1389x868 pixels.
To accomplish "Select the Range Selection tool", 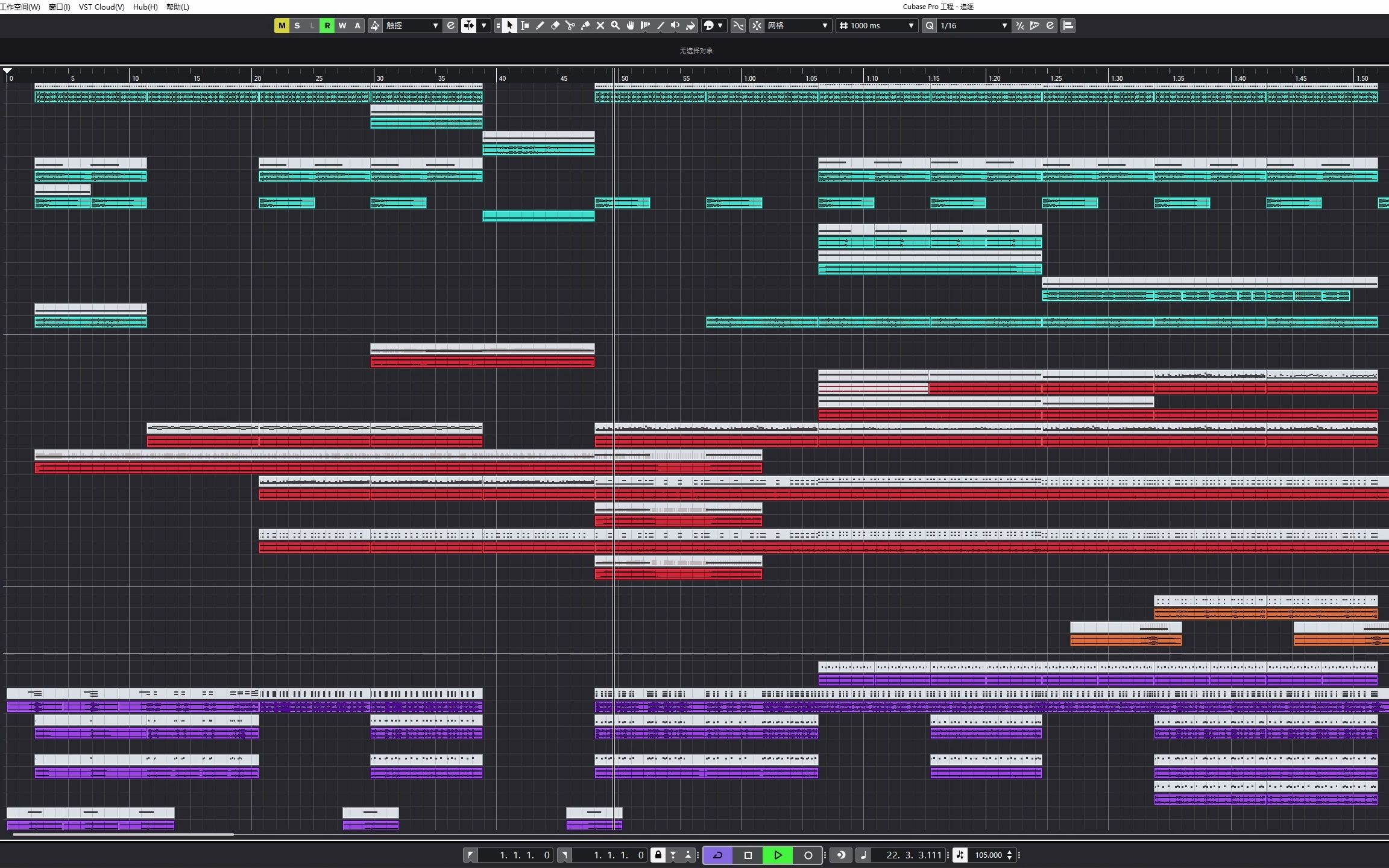I will pyautogui.click(x=524, y=25).
